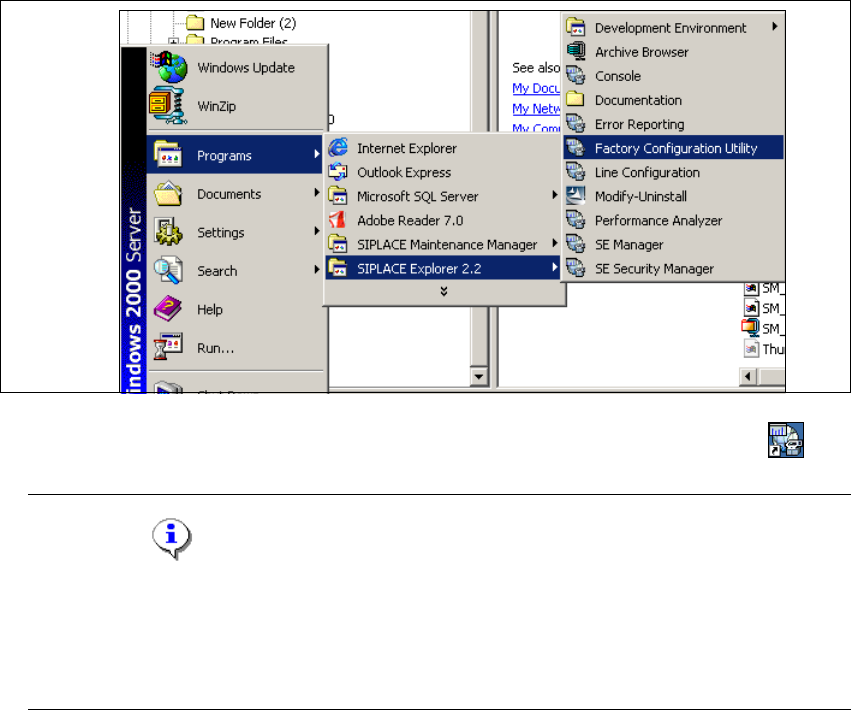851x710 pixels.
Task: Click the Run icon
Action: 168,347
